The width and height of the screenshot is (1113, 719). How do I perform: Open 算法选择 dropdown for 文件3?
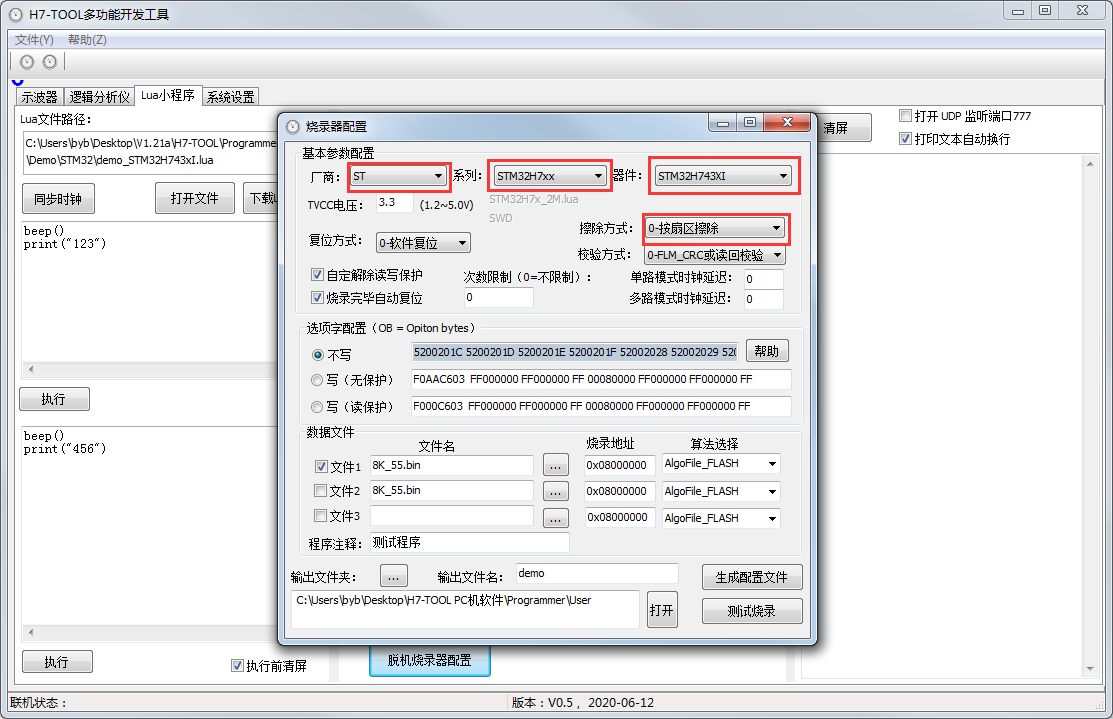click(721, 518)
